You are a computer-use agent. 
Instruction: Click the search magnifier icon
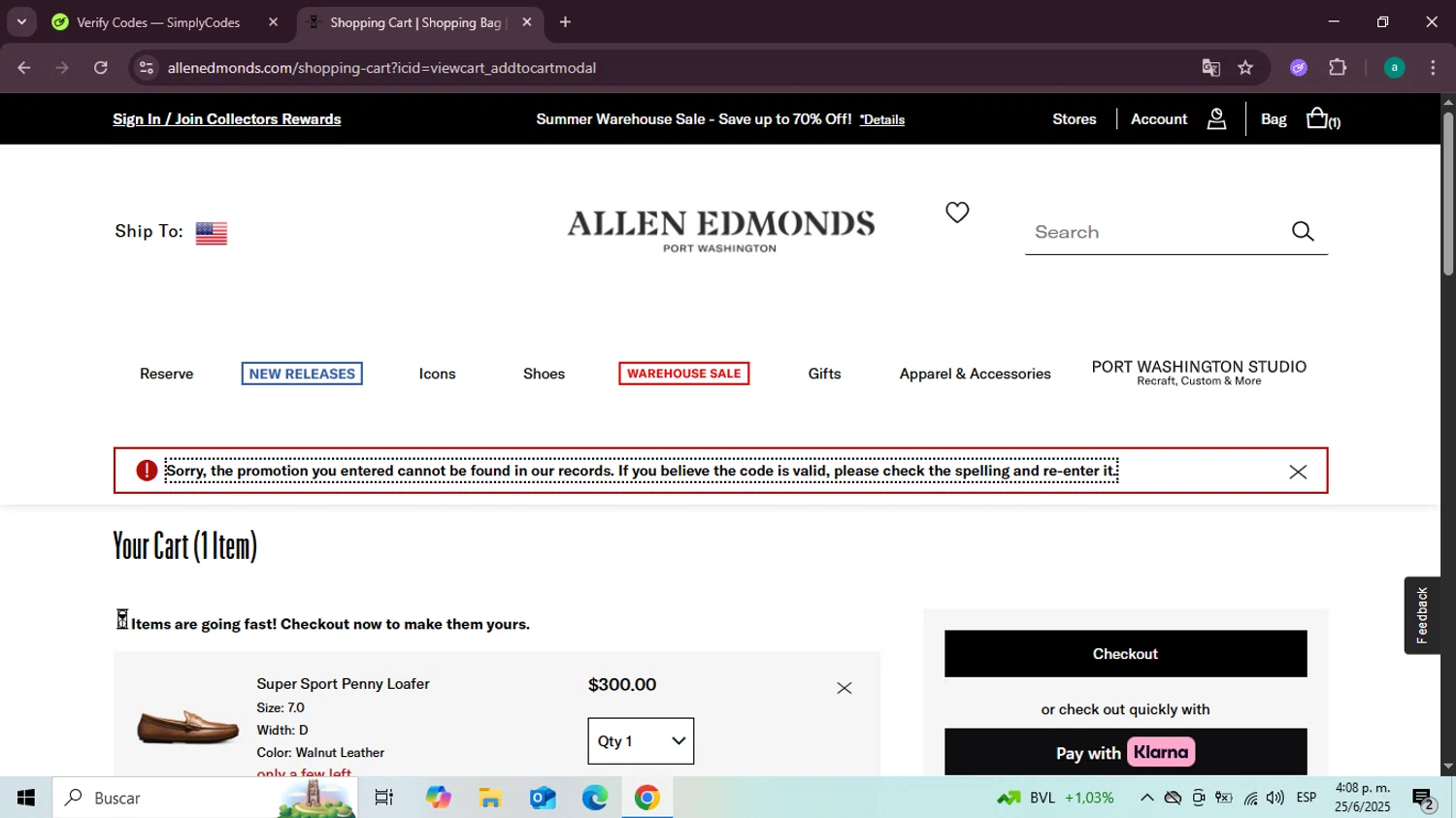[1303, 231]
